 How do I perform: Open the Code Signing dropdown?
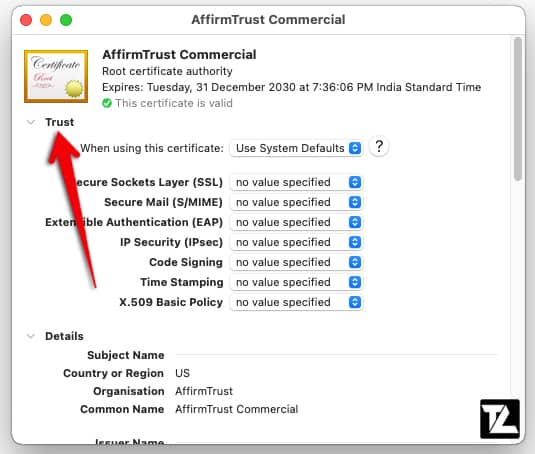[296, 262]
